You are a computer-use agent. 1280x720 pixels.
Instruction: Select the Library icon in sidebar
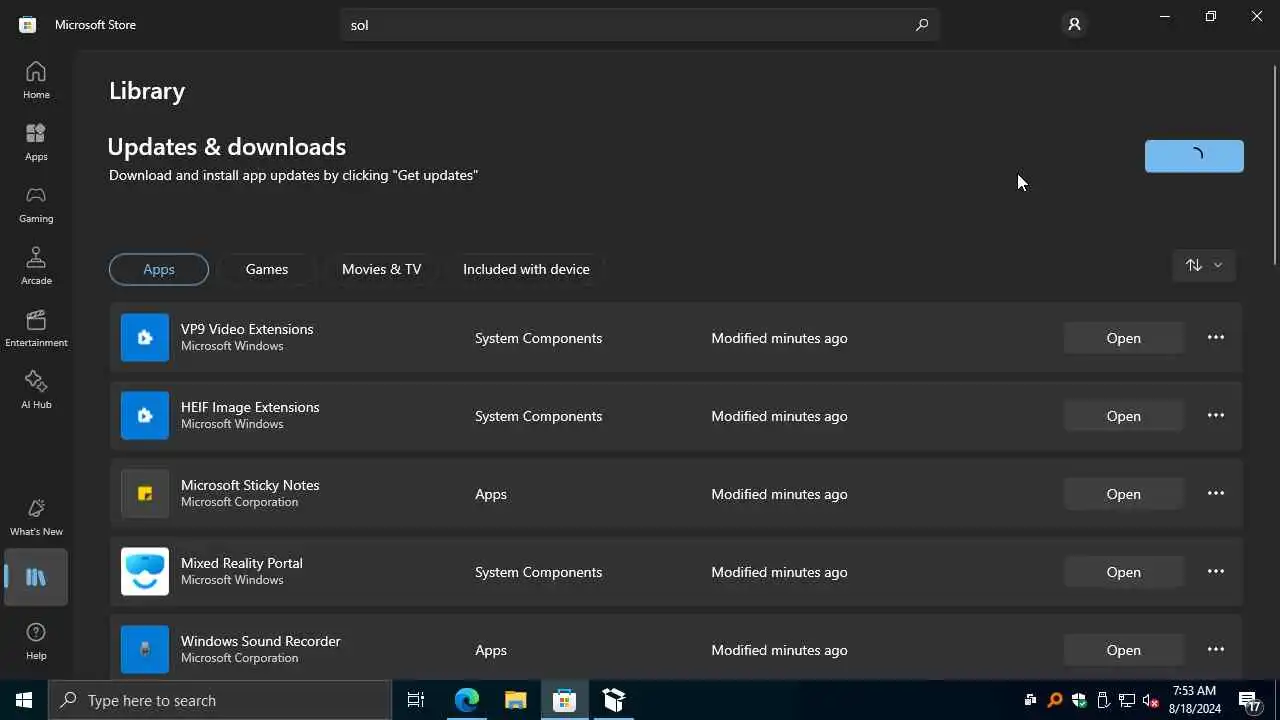[36, 577]
